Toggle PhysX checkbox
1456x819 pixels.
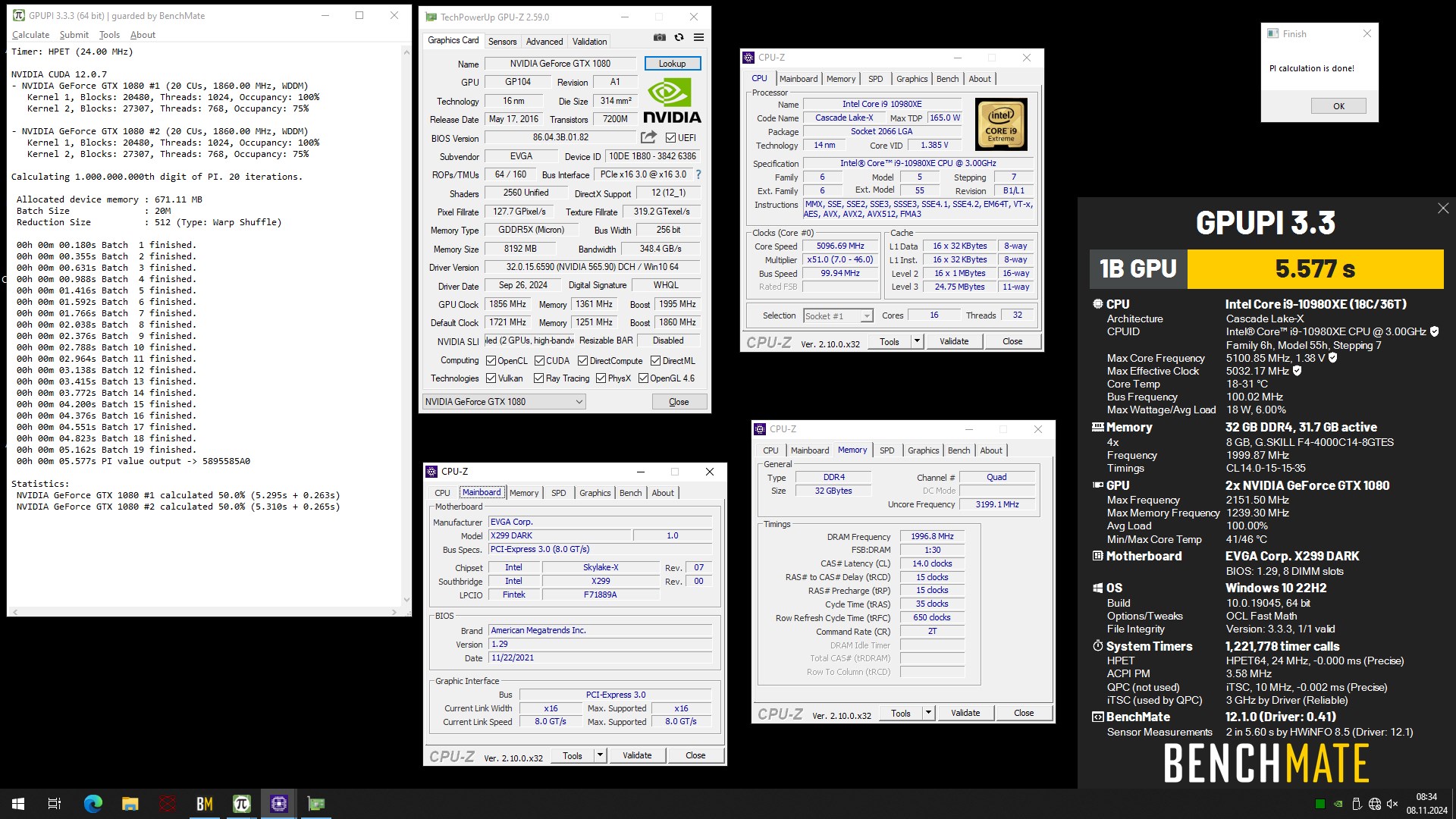tap(601, 378)
